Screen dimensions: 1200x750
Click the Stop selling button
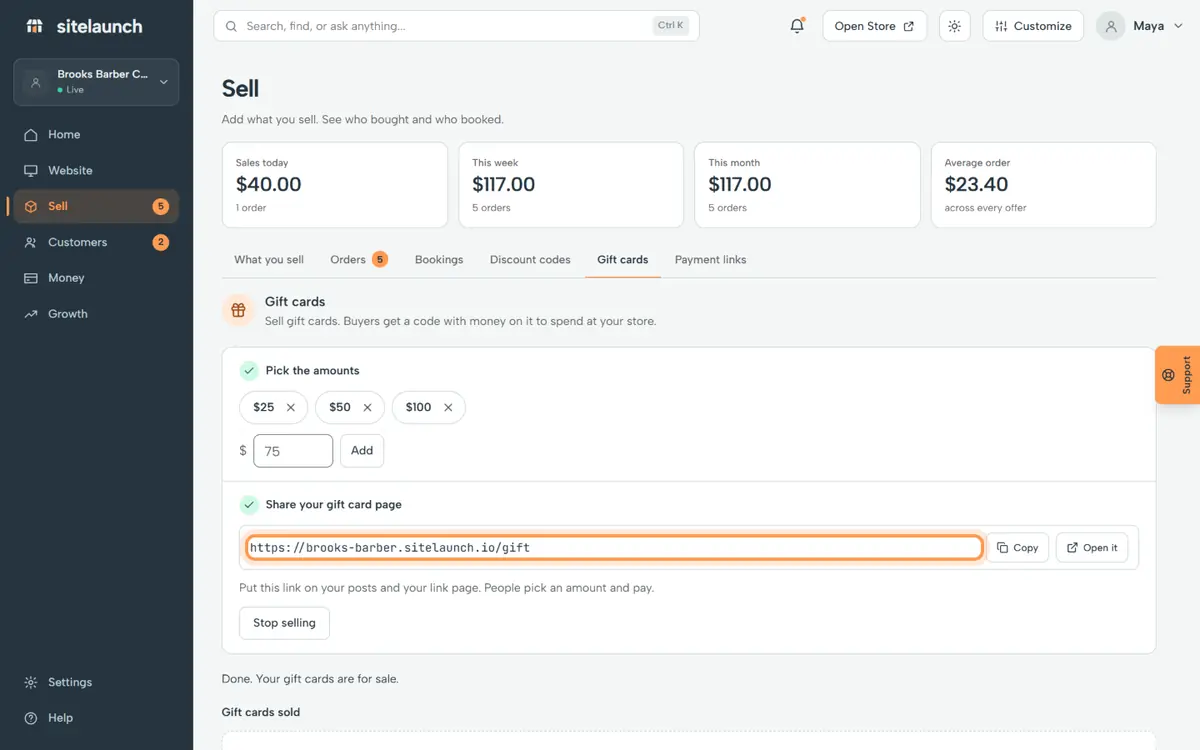(x=284, y=623)
